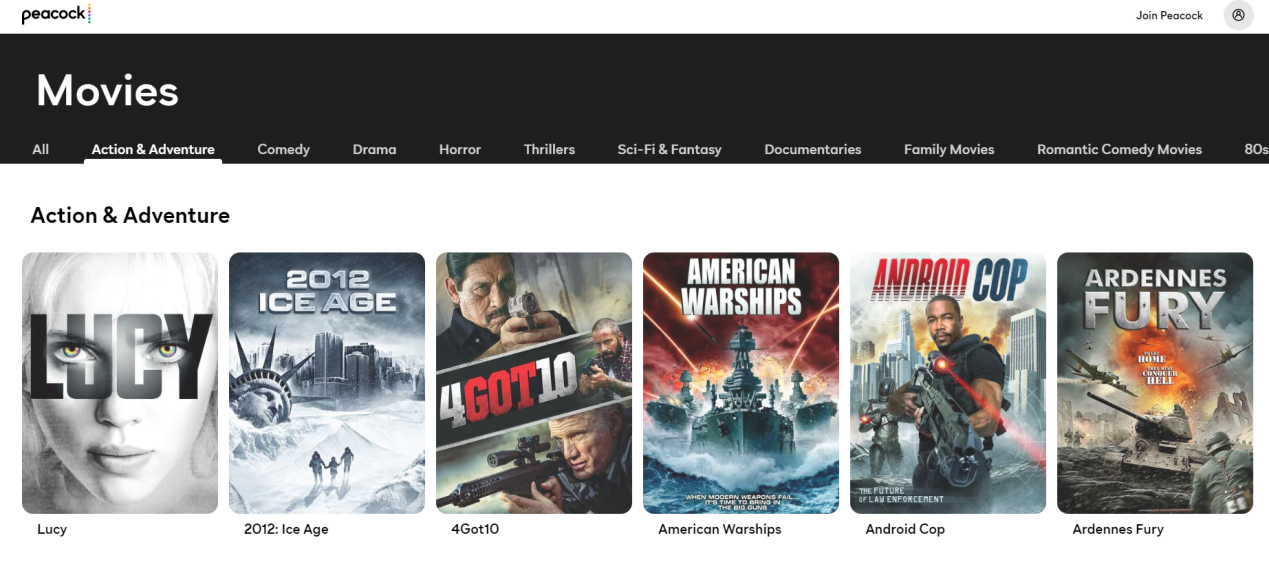Select the Family Movies tab
This screenshot has height=562, width=1269.
949,149
